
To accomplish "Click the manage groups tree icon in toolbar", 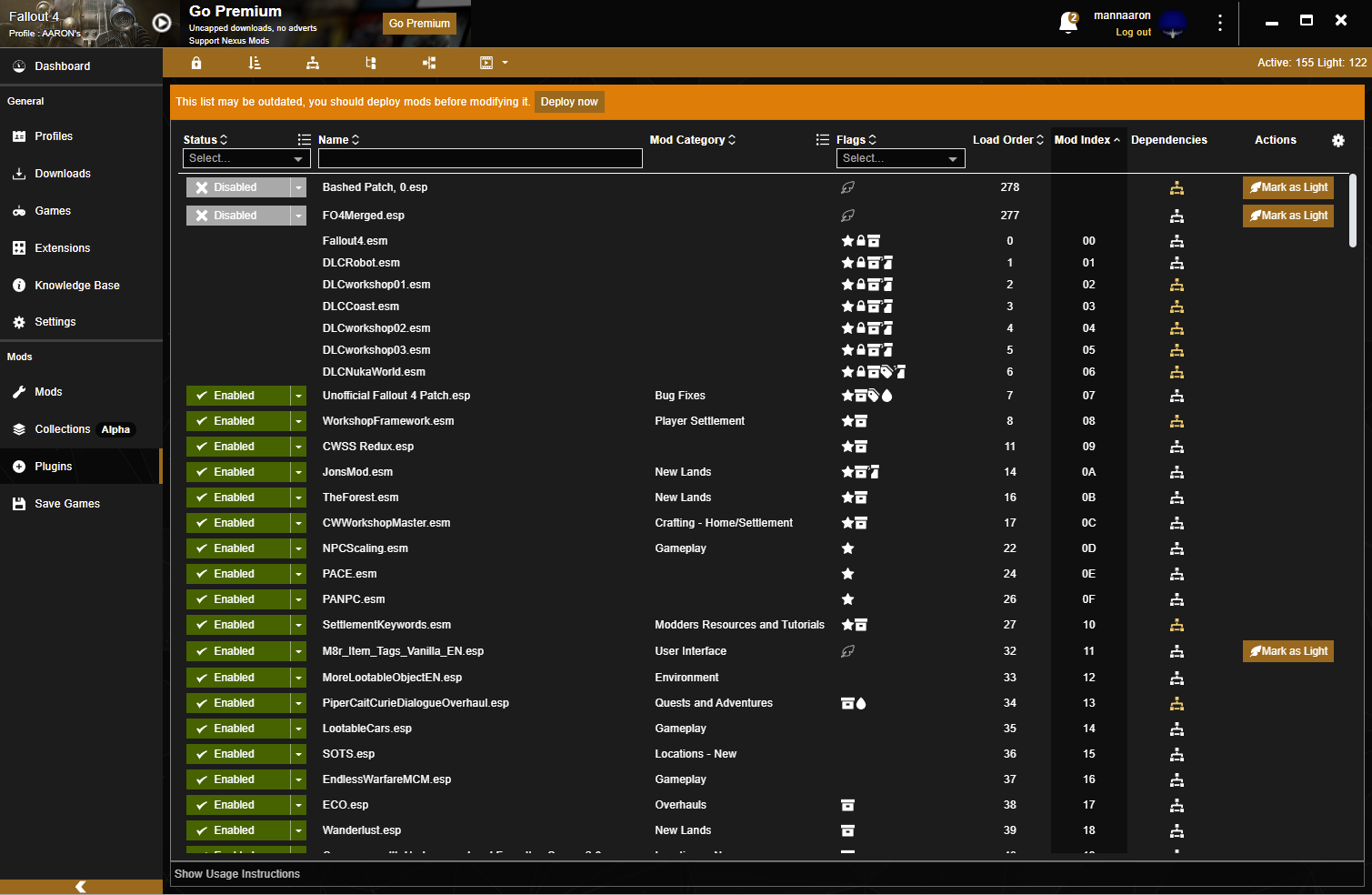I will [x=371, y=63].
